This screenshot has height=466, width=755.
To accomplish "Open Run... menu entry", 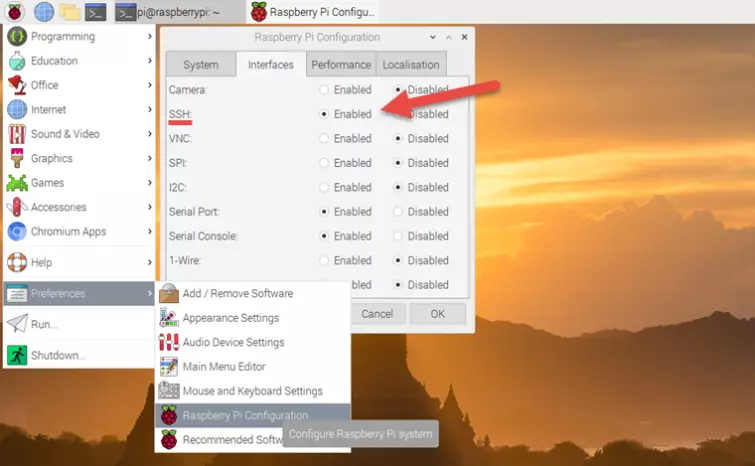I will (x=79, y=324).
